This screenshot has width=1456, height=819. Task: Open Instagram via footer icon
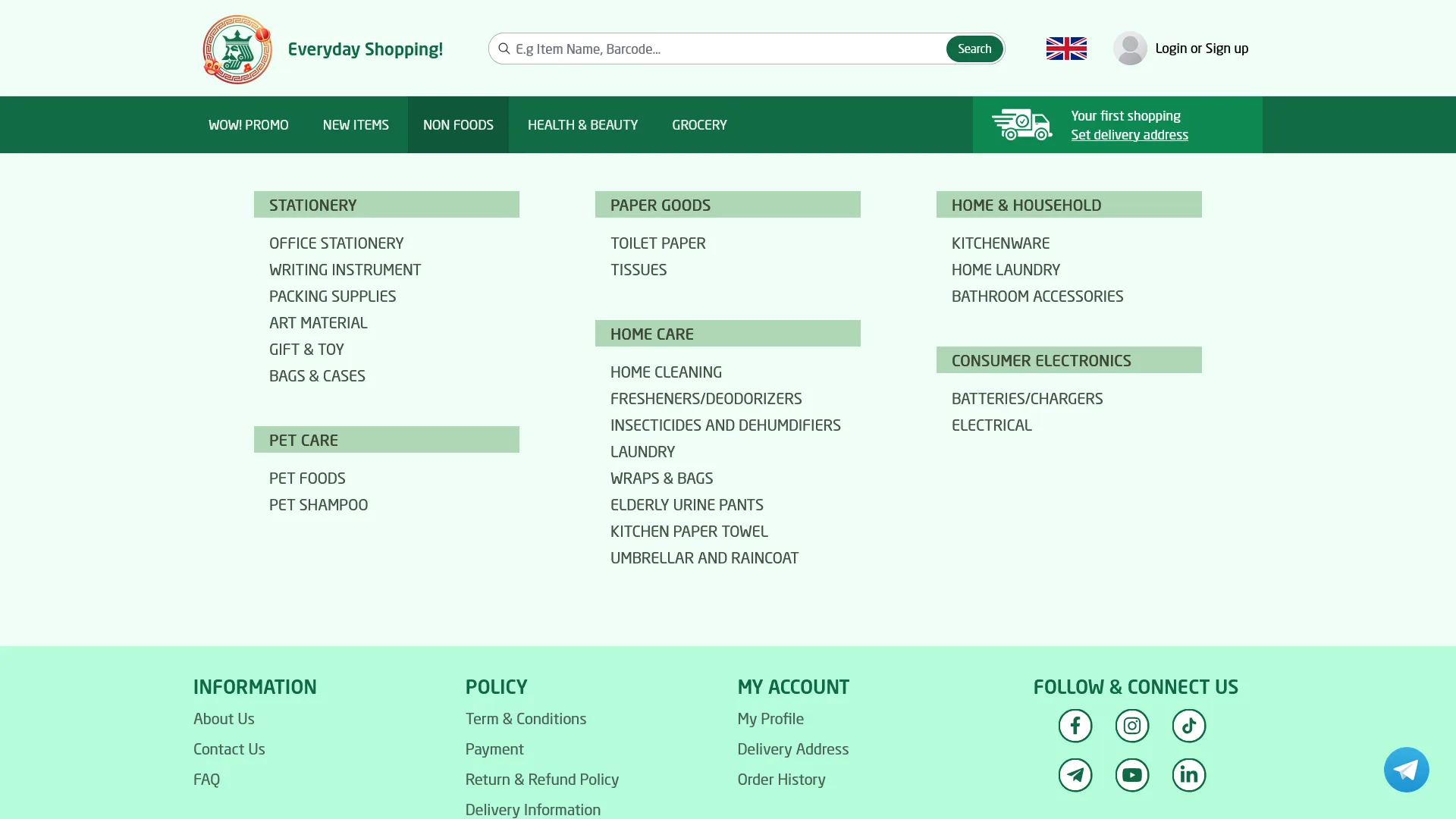[1131, 725]
